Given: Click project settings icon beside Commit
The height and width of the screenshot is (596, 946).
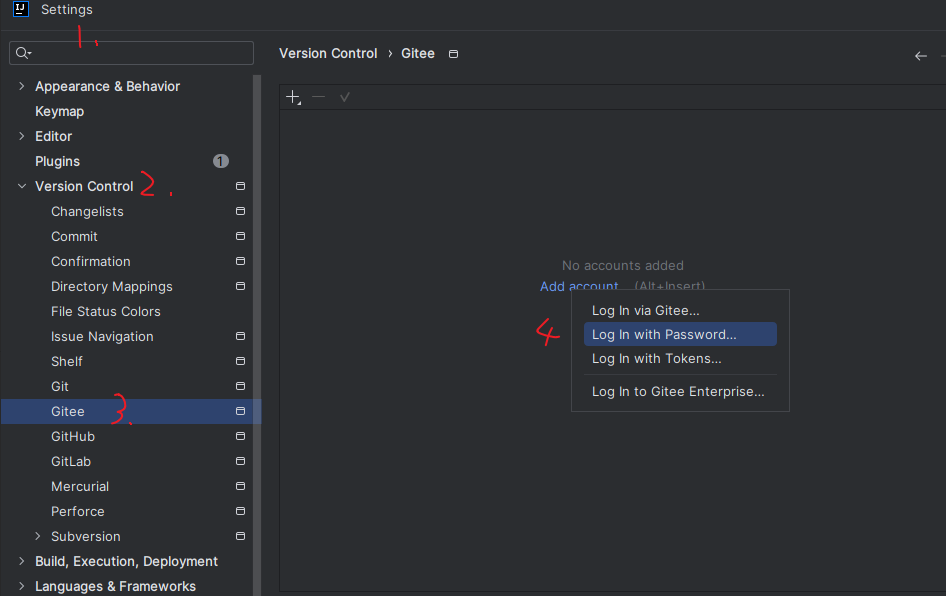Looking at the screenshot, I should pos(240,236).
